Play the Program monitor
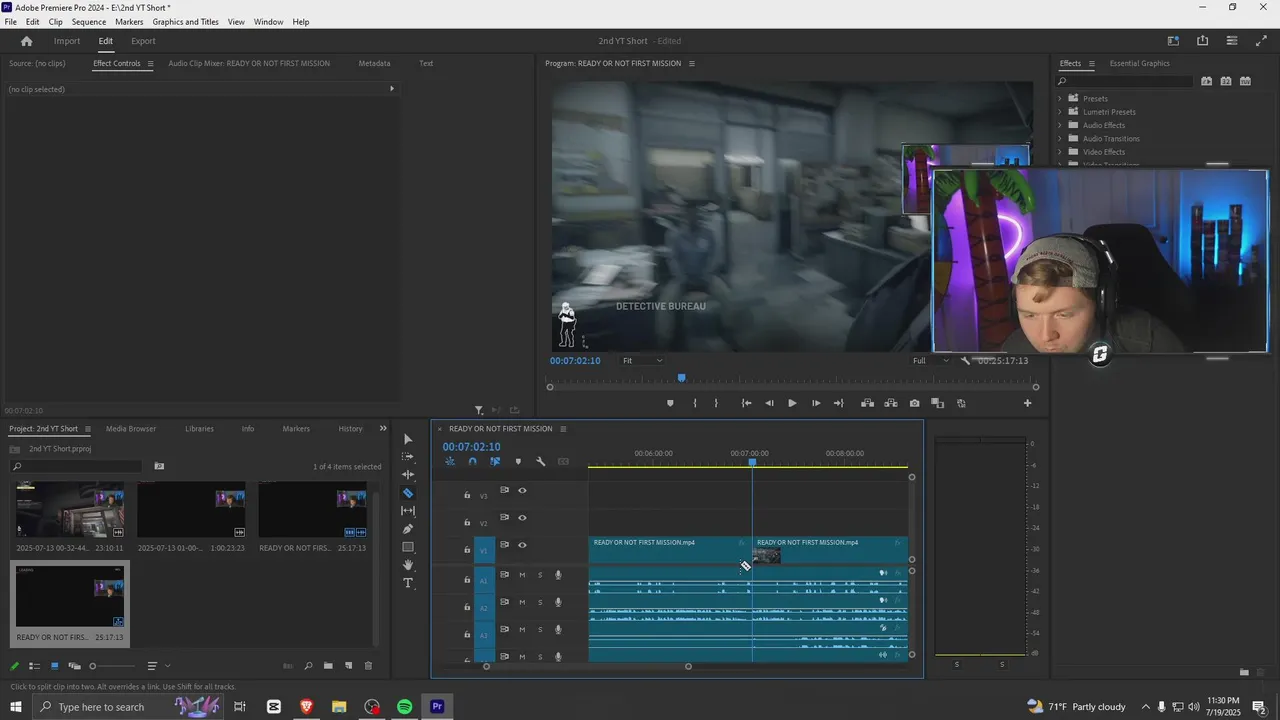Image resolution: width=1280 pixels, height=720 pixels. pyautogui.click(x=792, y=403)
